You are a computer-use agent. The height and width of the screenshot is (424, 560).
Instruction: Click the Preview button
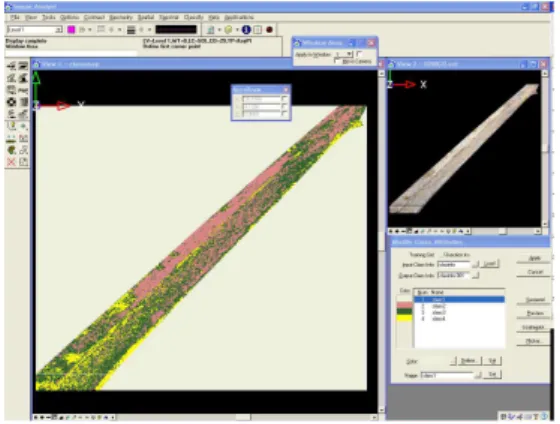[x=534, y=313]
